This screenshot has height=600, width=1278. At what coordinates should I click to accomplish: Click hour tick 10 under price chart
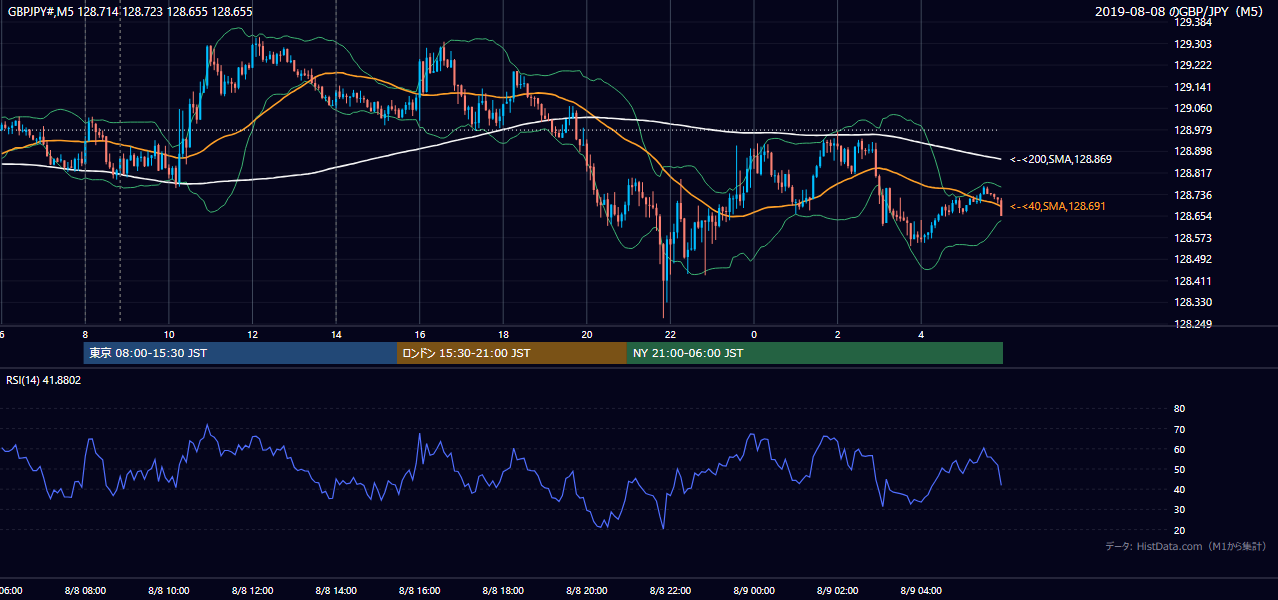tap(169, 335)
